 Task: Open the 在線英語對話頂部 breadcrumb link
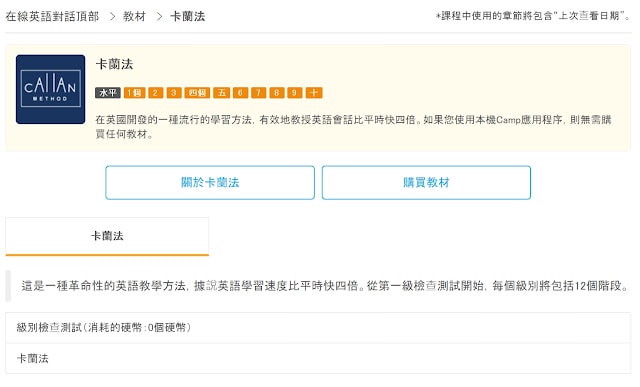pyautogui.click(x=52, y=16)
